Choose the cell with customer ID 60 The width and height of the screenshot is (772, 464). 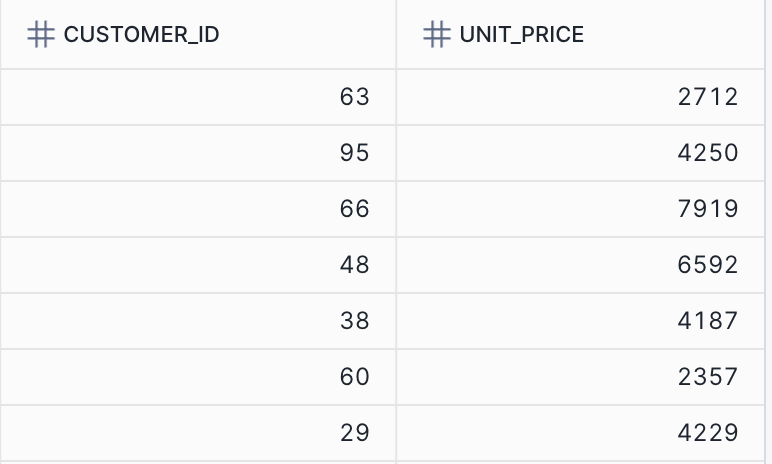(x=354, y=377)
